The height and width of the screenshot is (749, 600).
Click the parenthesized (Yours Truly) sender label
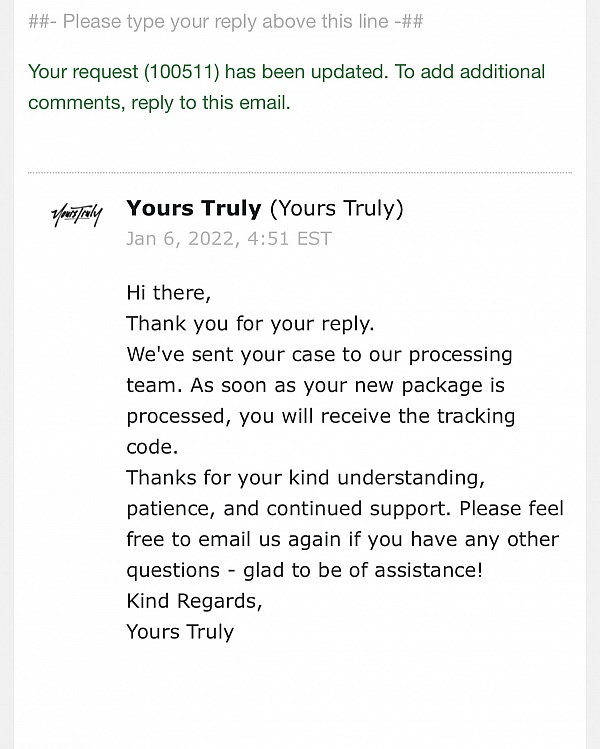click(337, 208)
